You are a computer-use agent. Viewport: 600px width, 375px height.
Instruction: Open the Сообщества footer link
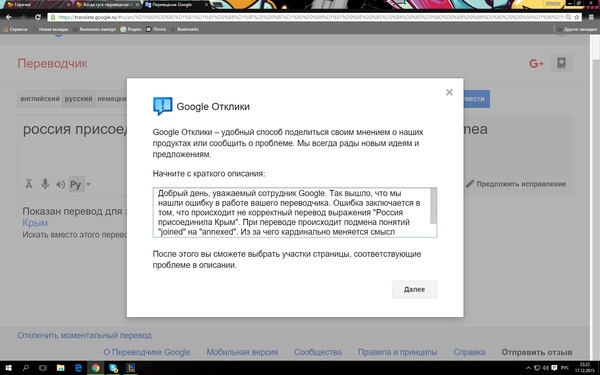[318, 352]
